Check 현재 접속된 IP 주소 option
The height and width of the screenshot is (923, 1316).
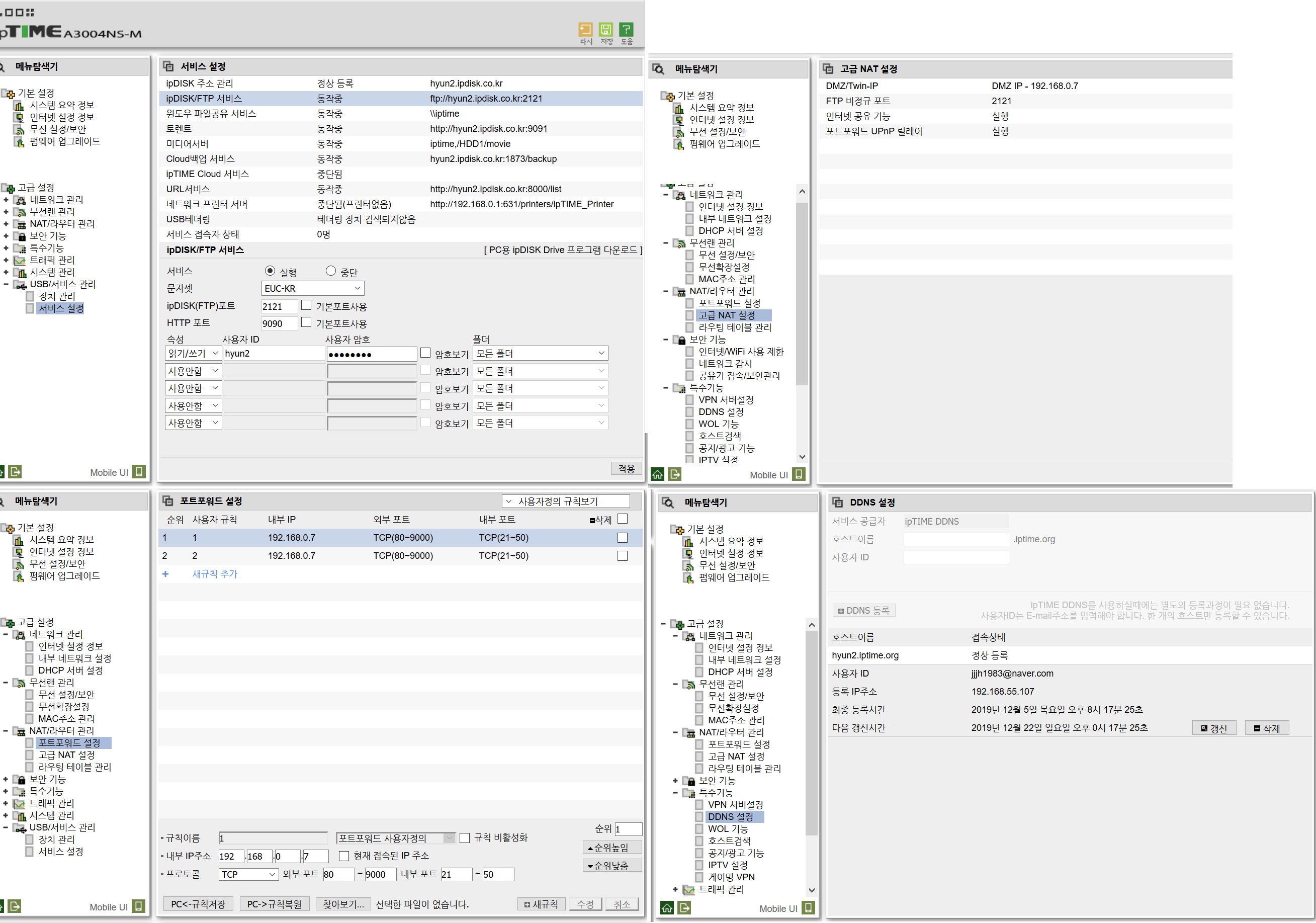(x=344, y=856)
